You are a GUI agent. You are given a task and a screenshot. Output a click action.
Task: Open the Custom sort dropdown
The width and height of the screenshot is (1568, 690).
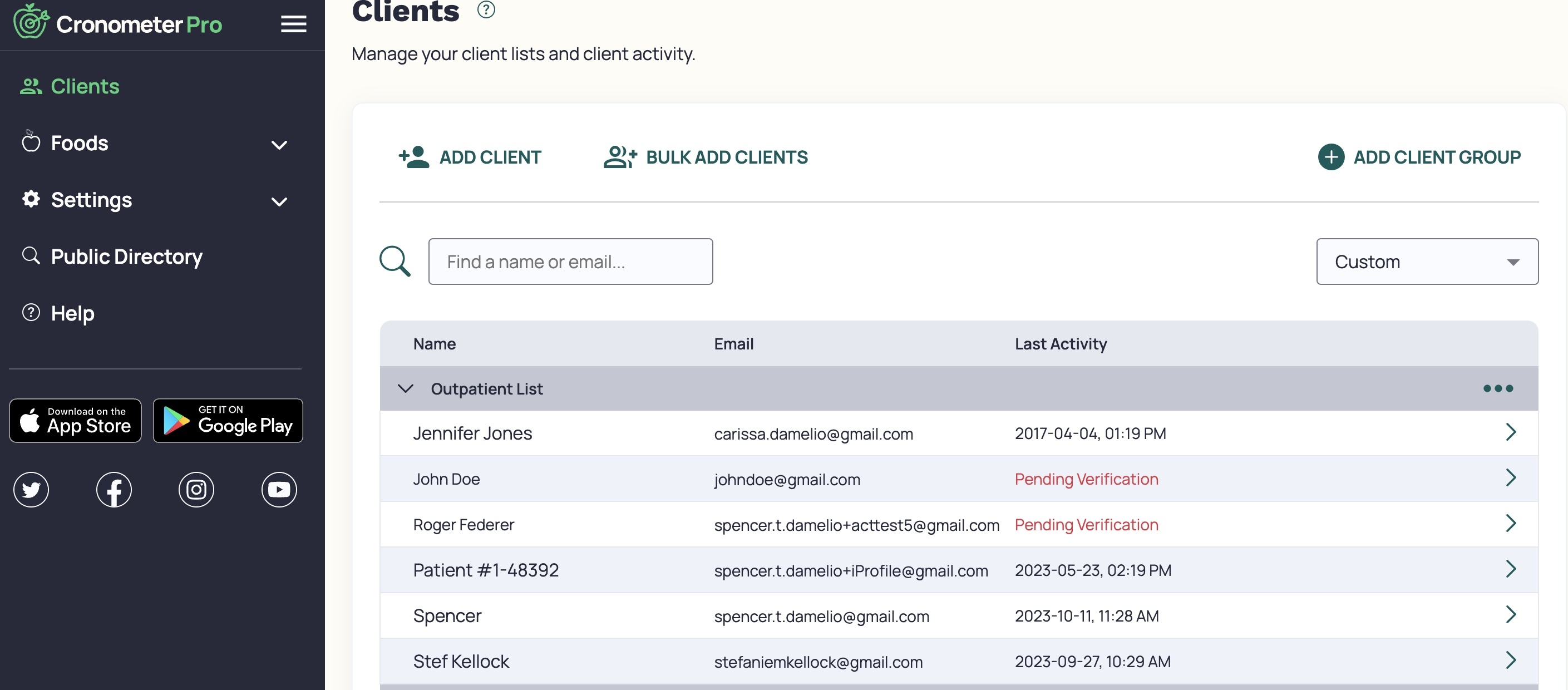pyautogui.click(x=1427, y=262)
